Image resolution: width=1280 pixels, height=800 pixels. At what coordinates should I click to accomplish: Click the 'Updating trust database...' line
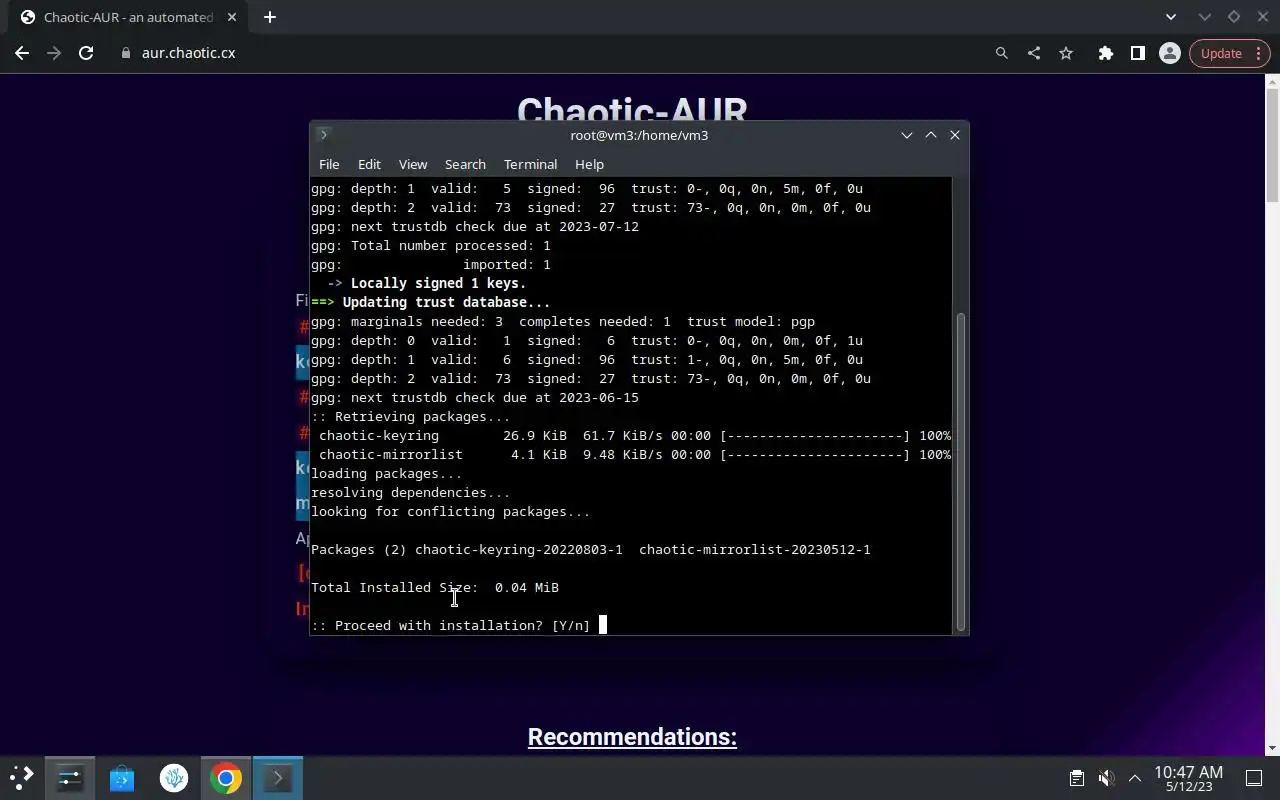(446, 303)
